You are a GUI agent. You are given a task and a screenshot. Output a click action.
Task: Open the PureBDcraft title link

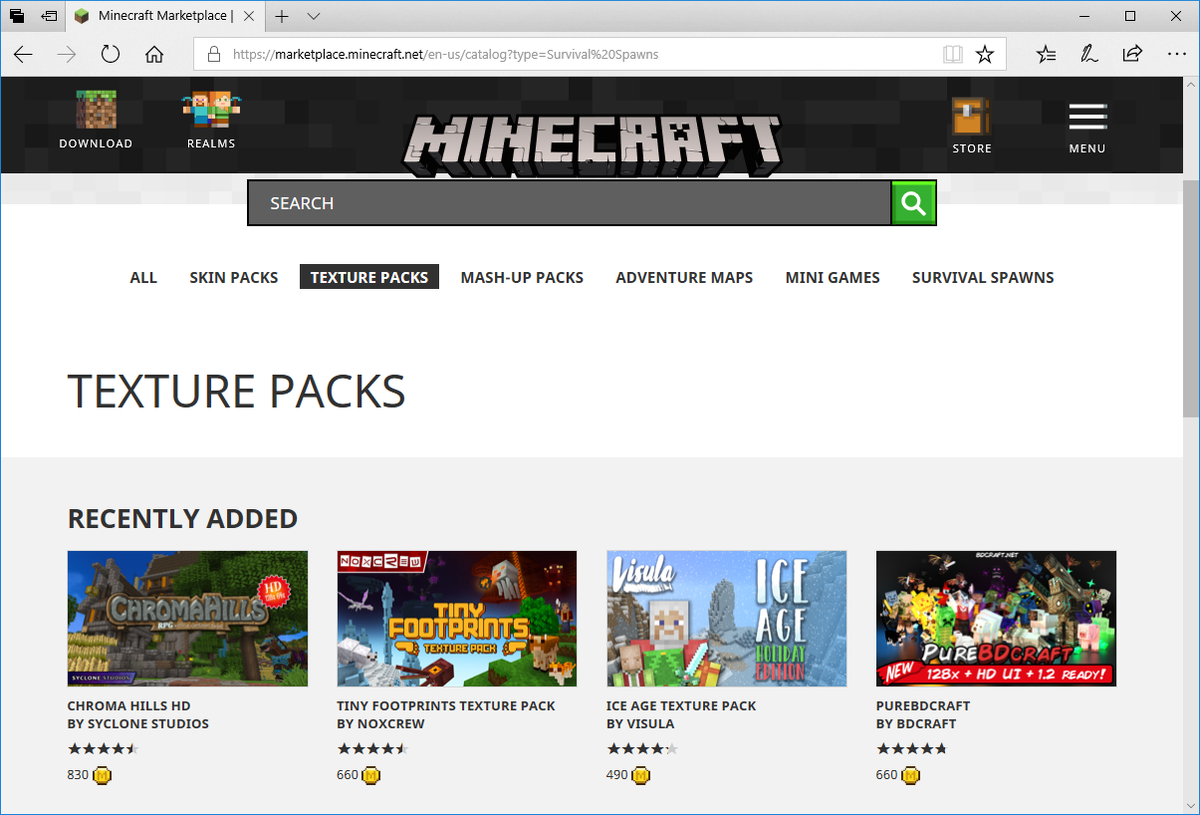pos(923,706)
